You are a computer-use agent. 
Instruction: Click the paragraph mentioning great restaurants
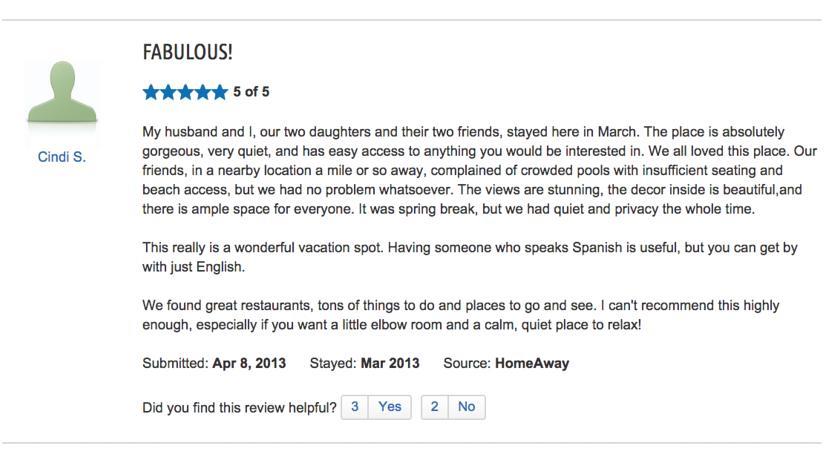coord(460,315)
